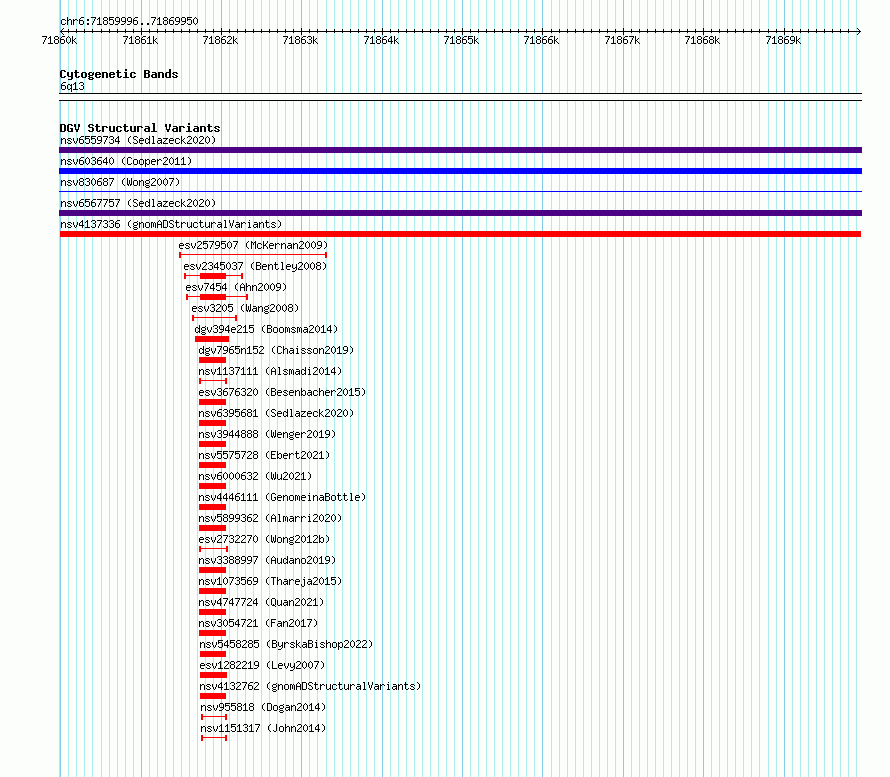Image resolution: width=890 pixels, height=777 pixels.
Task: Click the nsv830687 (Wong2007) label
Action: click(120, 182)
